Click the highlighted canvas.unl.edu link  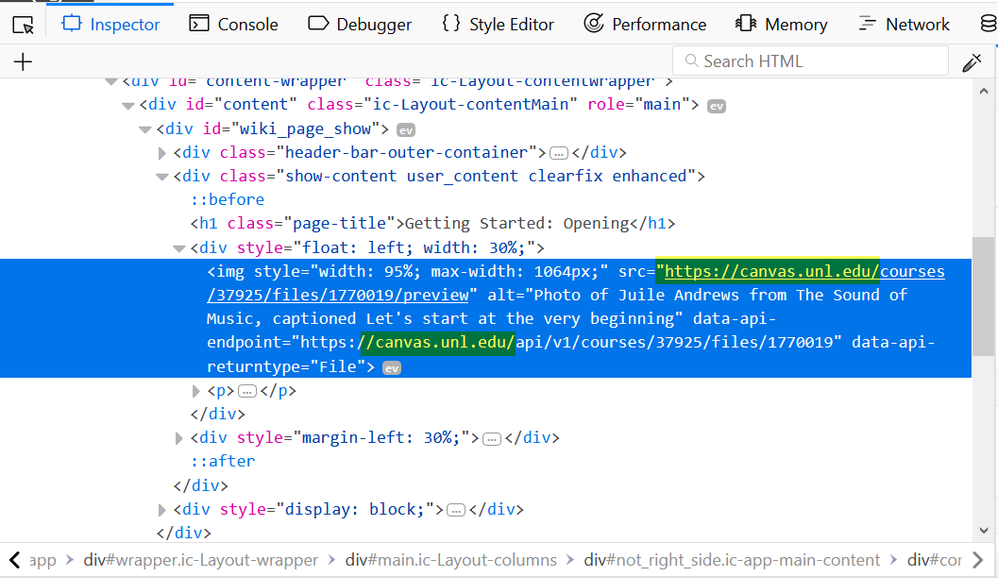(766, 271)
